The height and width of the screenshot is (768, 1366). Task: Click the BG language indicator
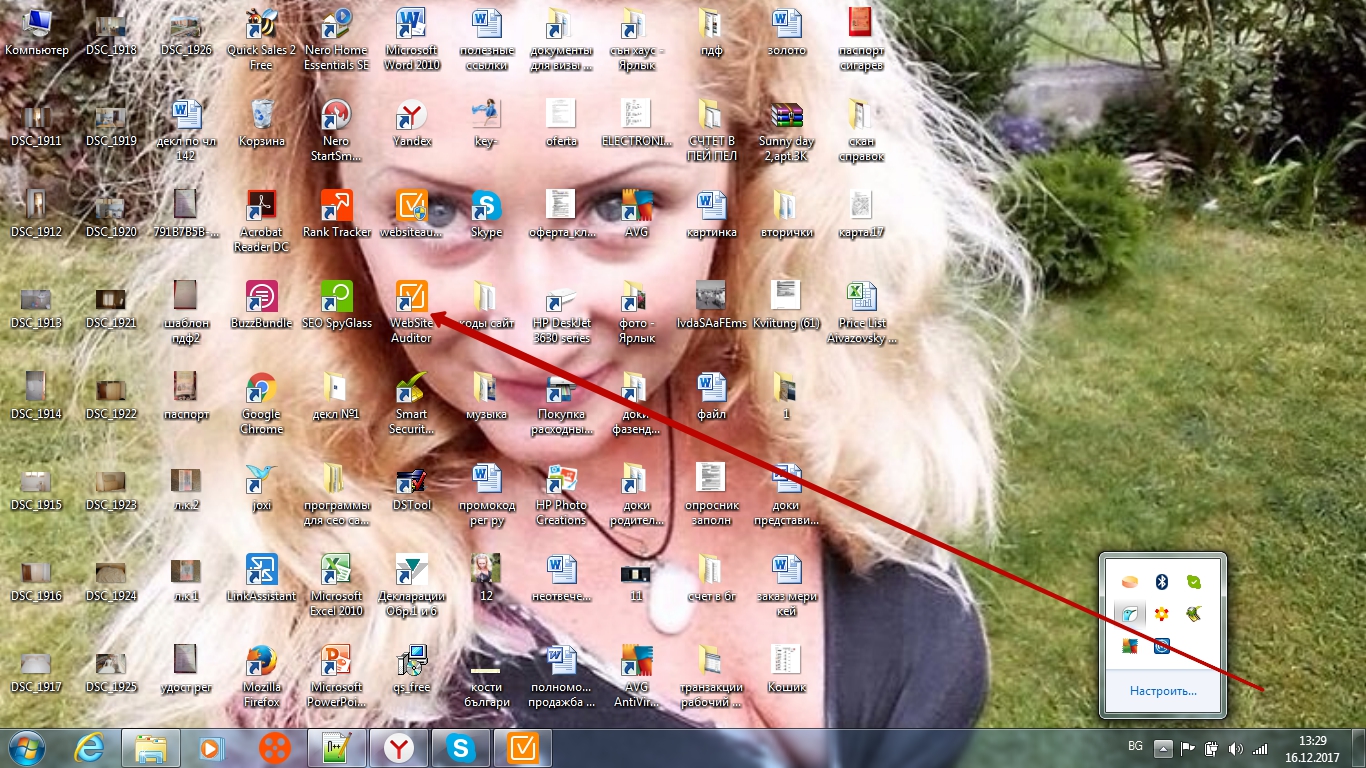coord(1135,746)
